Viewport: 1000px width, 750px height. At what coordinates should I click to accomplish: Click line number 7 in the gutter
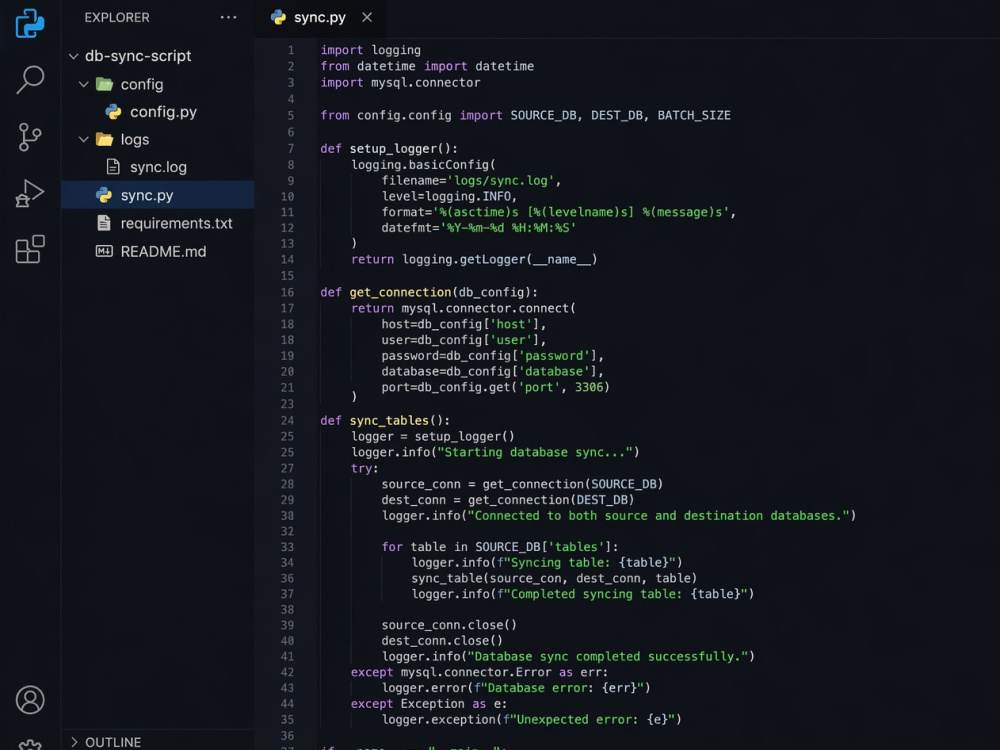point(291,149)
